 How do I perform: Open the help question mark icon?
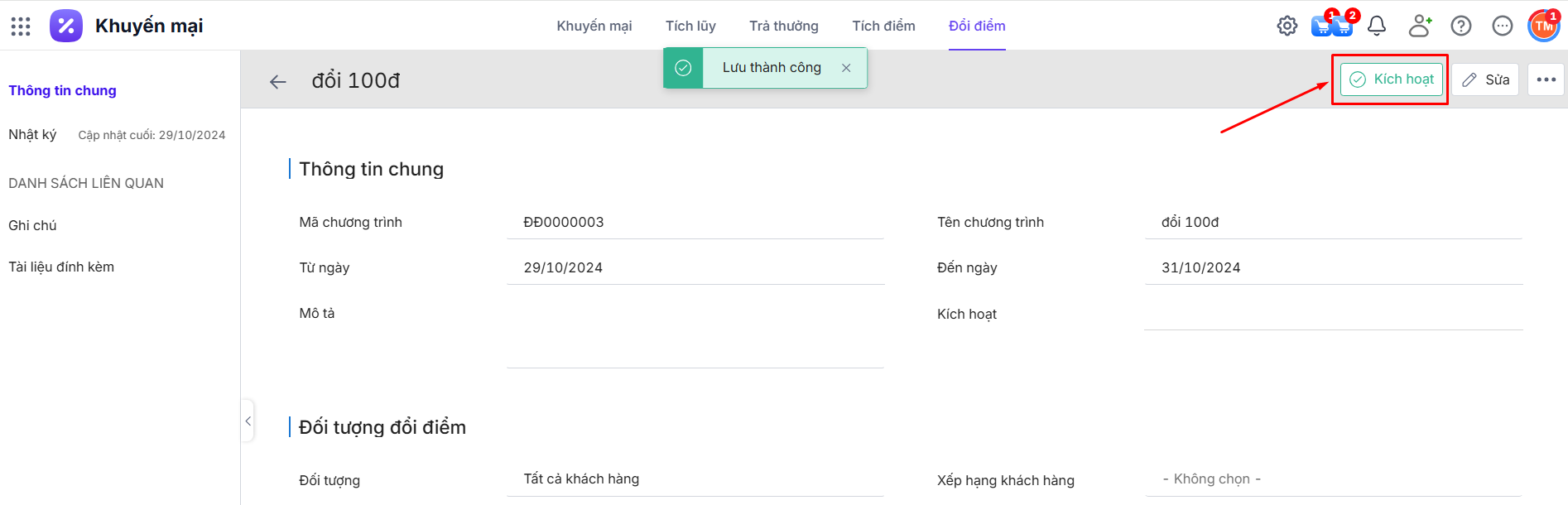click(x=1461, y=26)
